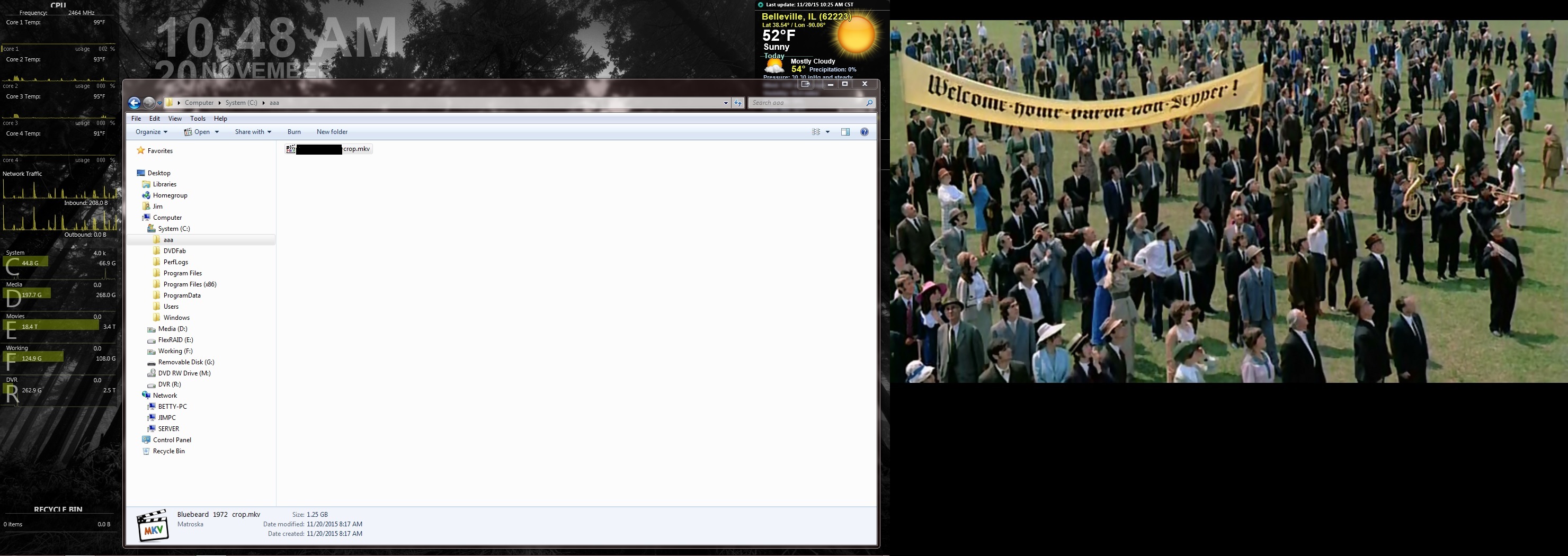Click System (C:) in the address bar
Viewport: 1568px width, 556px height.
[x=241, y=103]
